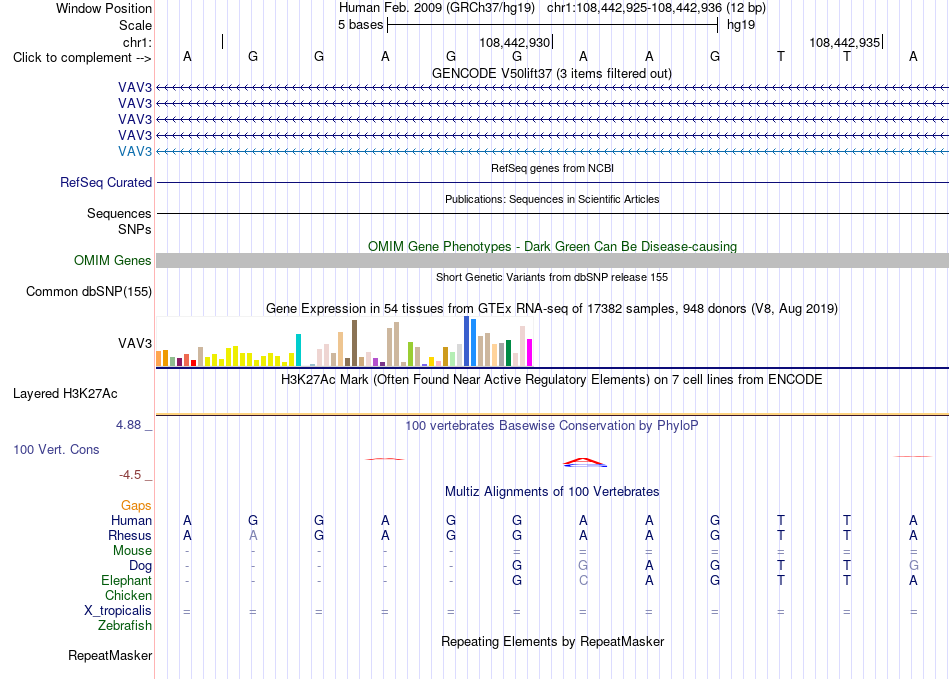
Task: Click the orange Gaps label
Action: pos(136,505)
